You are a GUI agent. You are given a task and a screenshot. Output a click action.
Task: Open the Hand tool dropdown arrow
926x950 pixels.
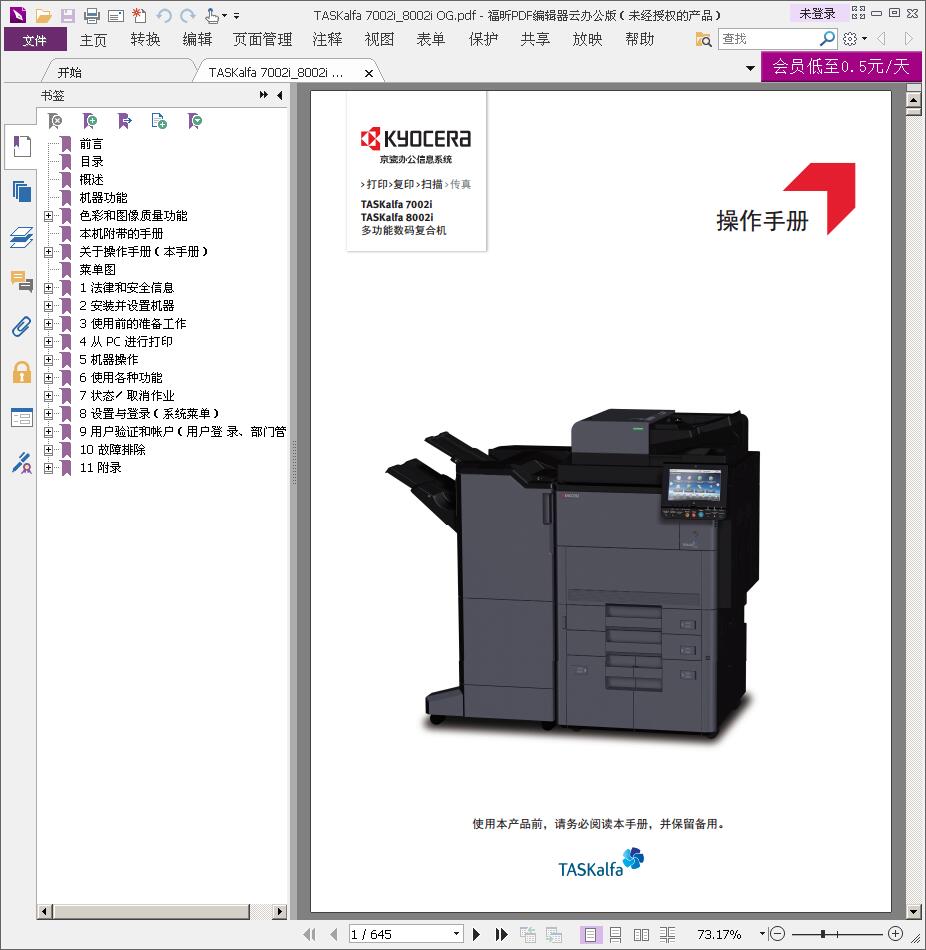(224, 16)
